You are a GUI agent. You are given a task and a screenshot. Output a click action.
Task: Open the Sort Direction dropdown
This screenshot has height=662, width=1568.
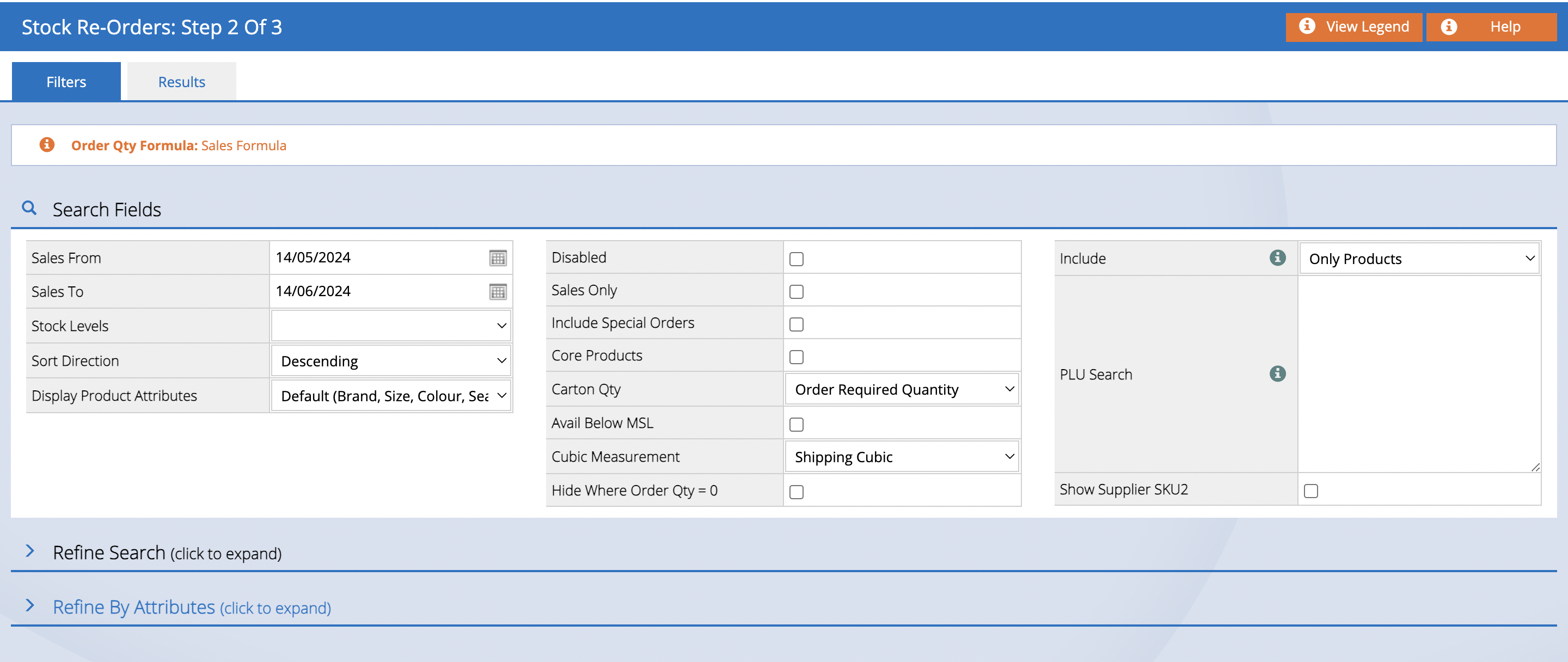(x=391, y=361)
